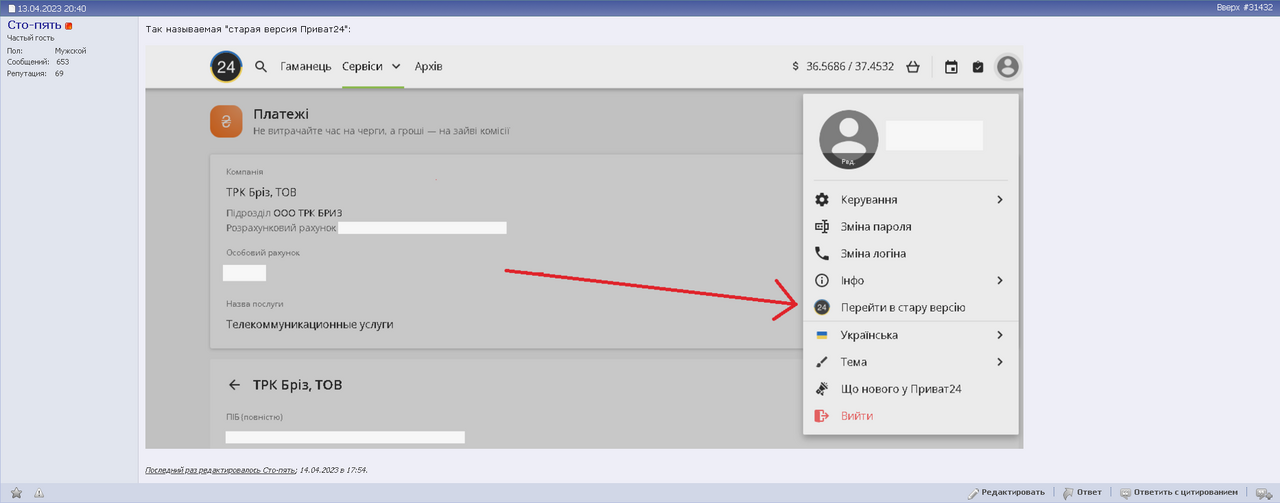Open the Гаманець tab
1280x503 pixels.
306,67
